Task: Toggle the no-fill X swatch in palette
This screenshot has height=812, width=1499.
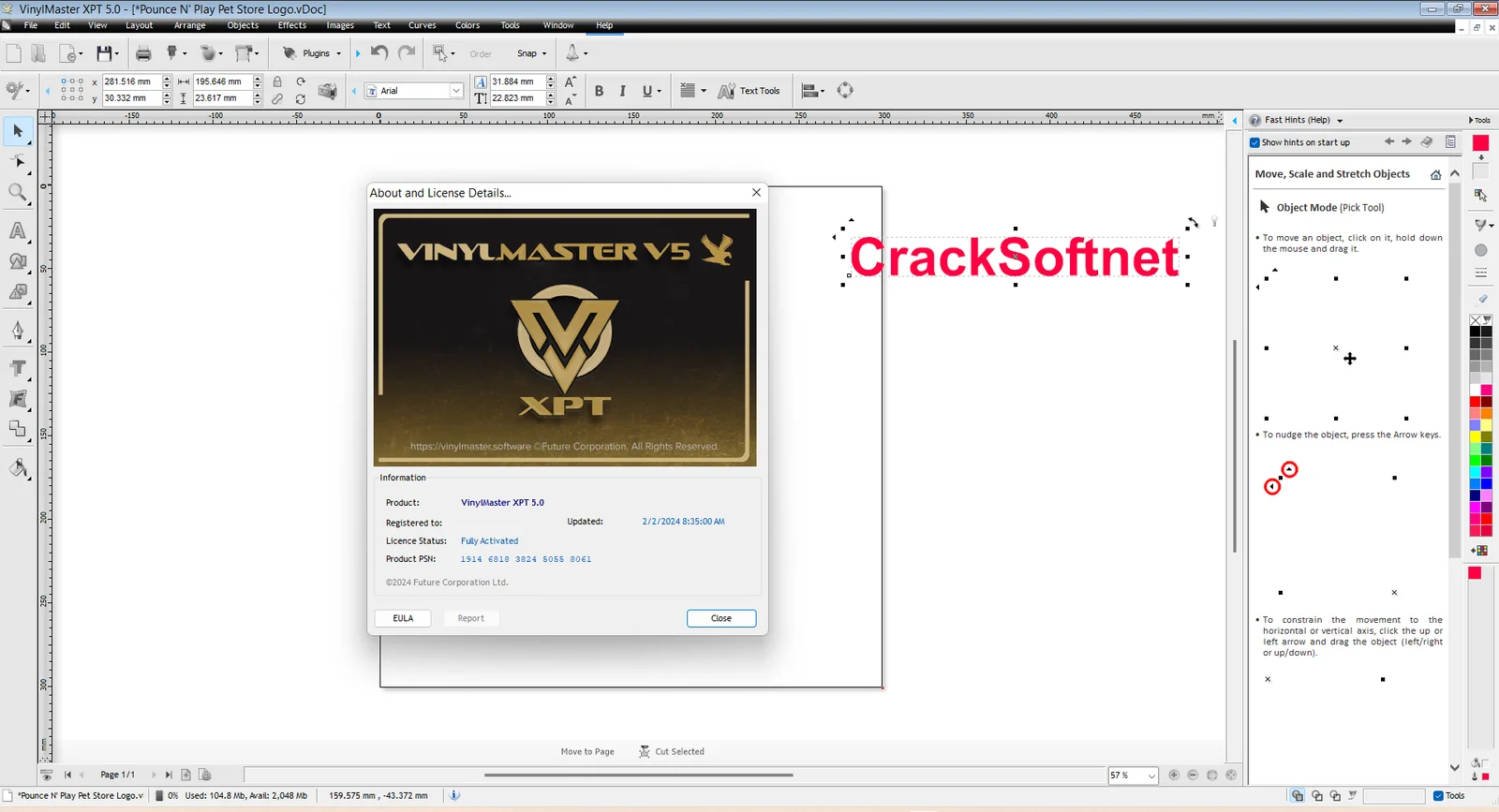Action: (x=1476, y=320)
